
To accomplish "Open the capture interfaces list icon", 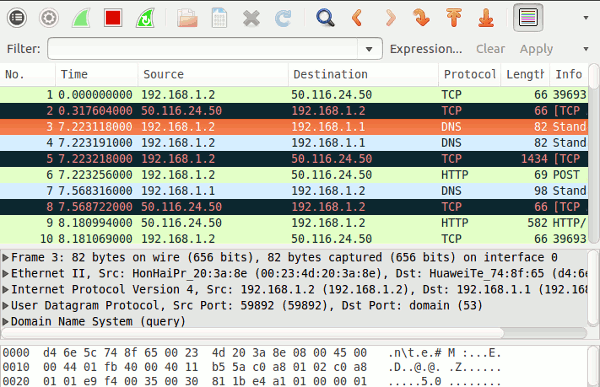I will pyautogui.click(x=17, y=18).
